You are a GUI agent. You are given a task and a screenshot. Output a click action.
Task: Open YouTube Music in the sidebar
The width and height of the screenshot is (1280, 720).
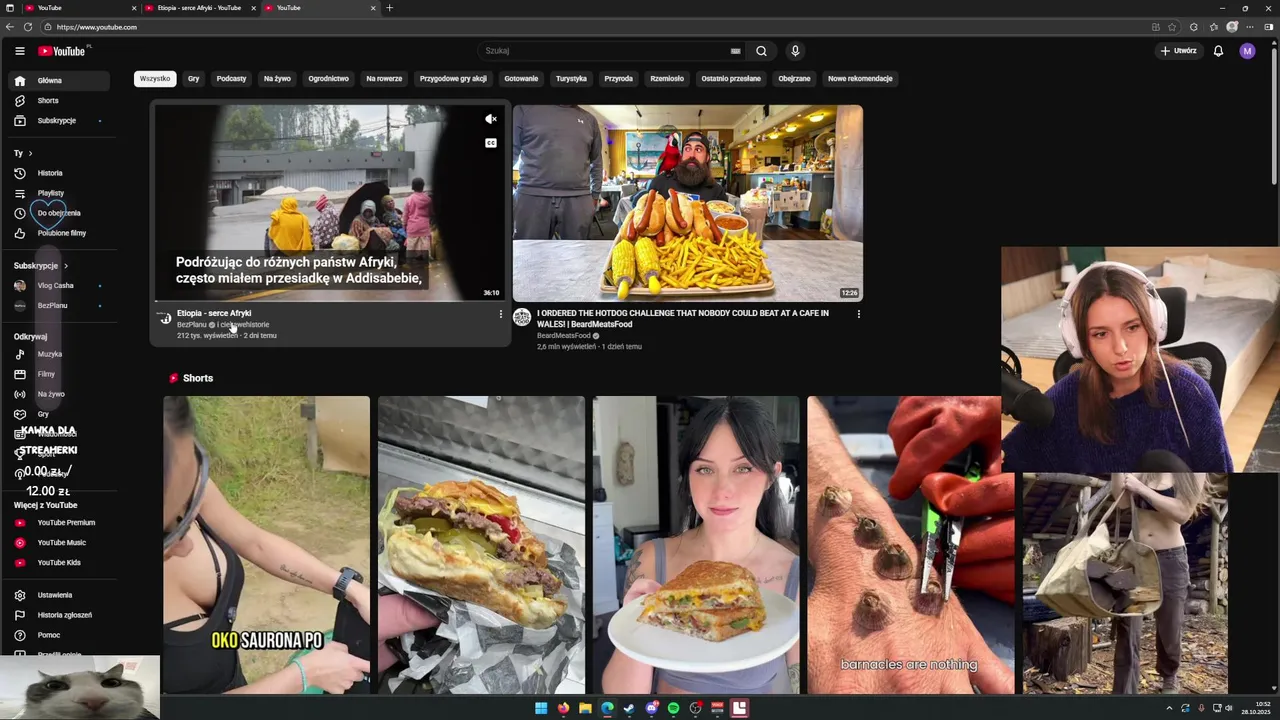(x=60, y=542)
